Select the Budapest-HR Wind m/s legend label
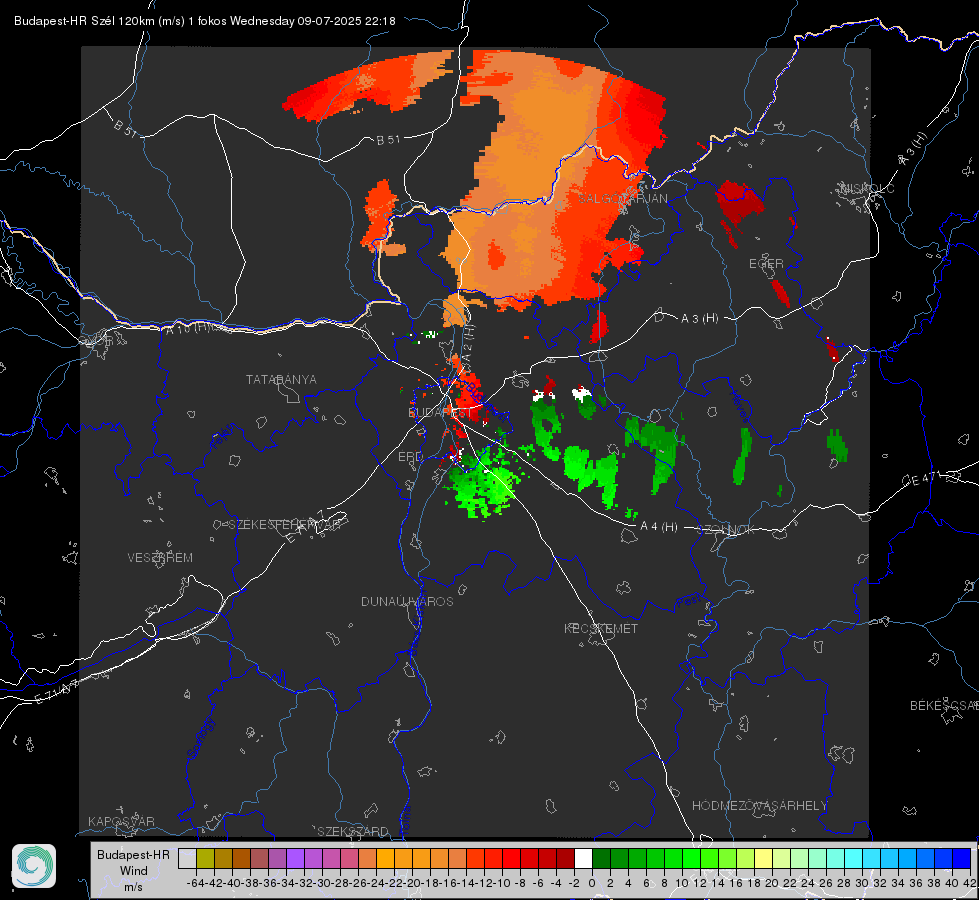This screenshot has width=979, height=900. [x=134, y=871]
